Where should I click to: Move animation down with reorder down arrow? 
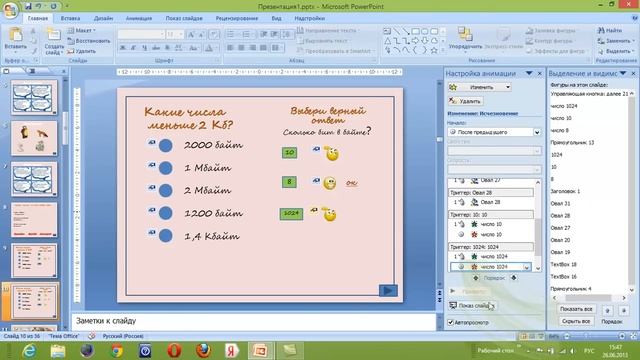pos(513,278)
